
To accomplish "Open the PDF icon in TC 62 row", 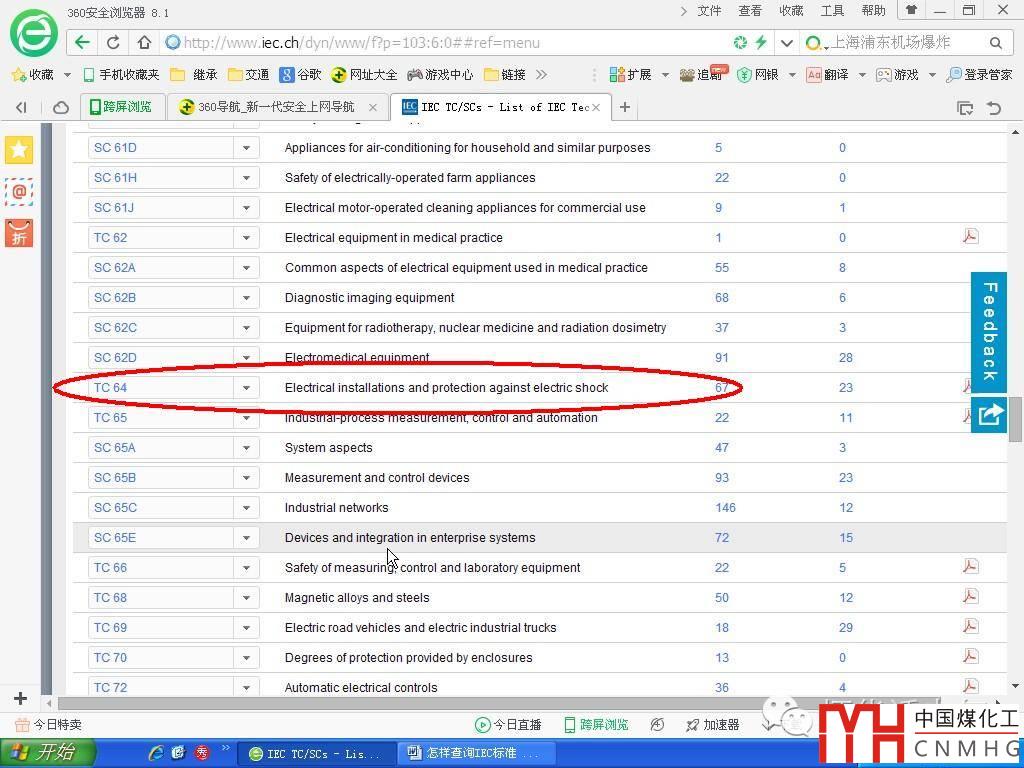I will (x=969, y=237).
